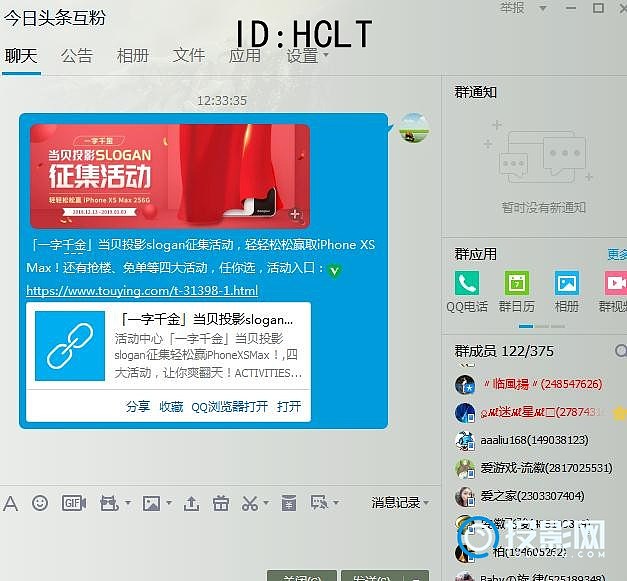Select member 临風揚(248547626)

(x=541, y=384)
